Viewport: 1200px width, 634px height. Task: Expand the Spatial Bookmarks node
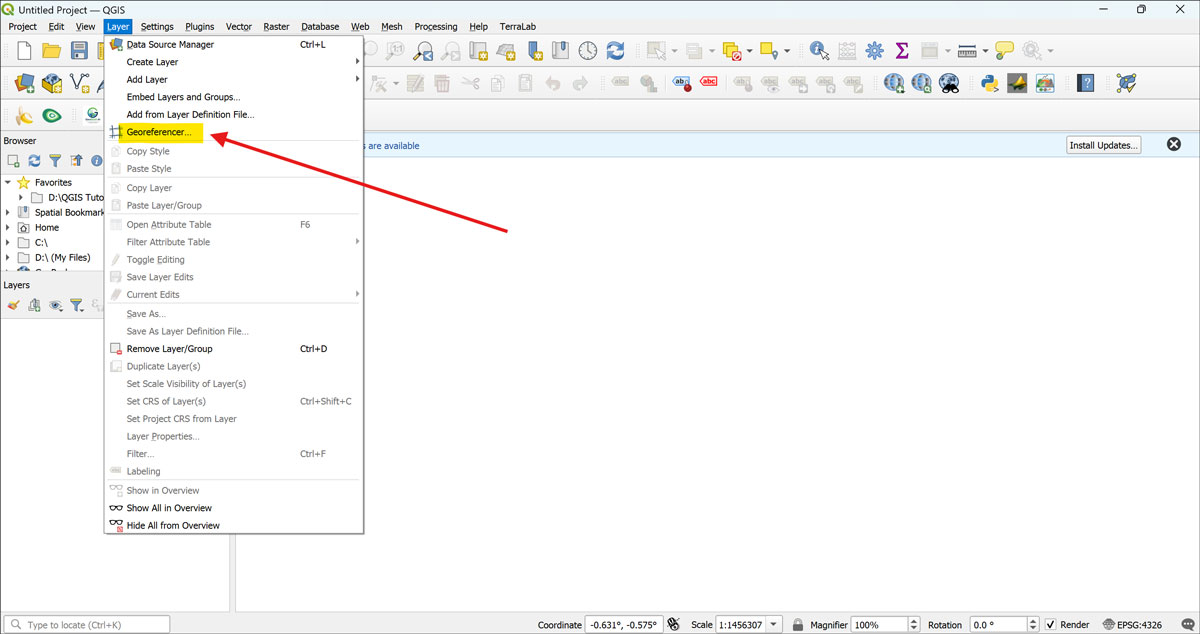click(x=8, y=212)
